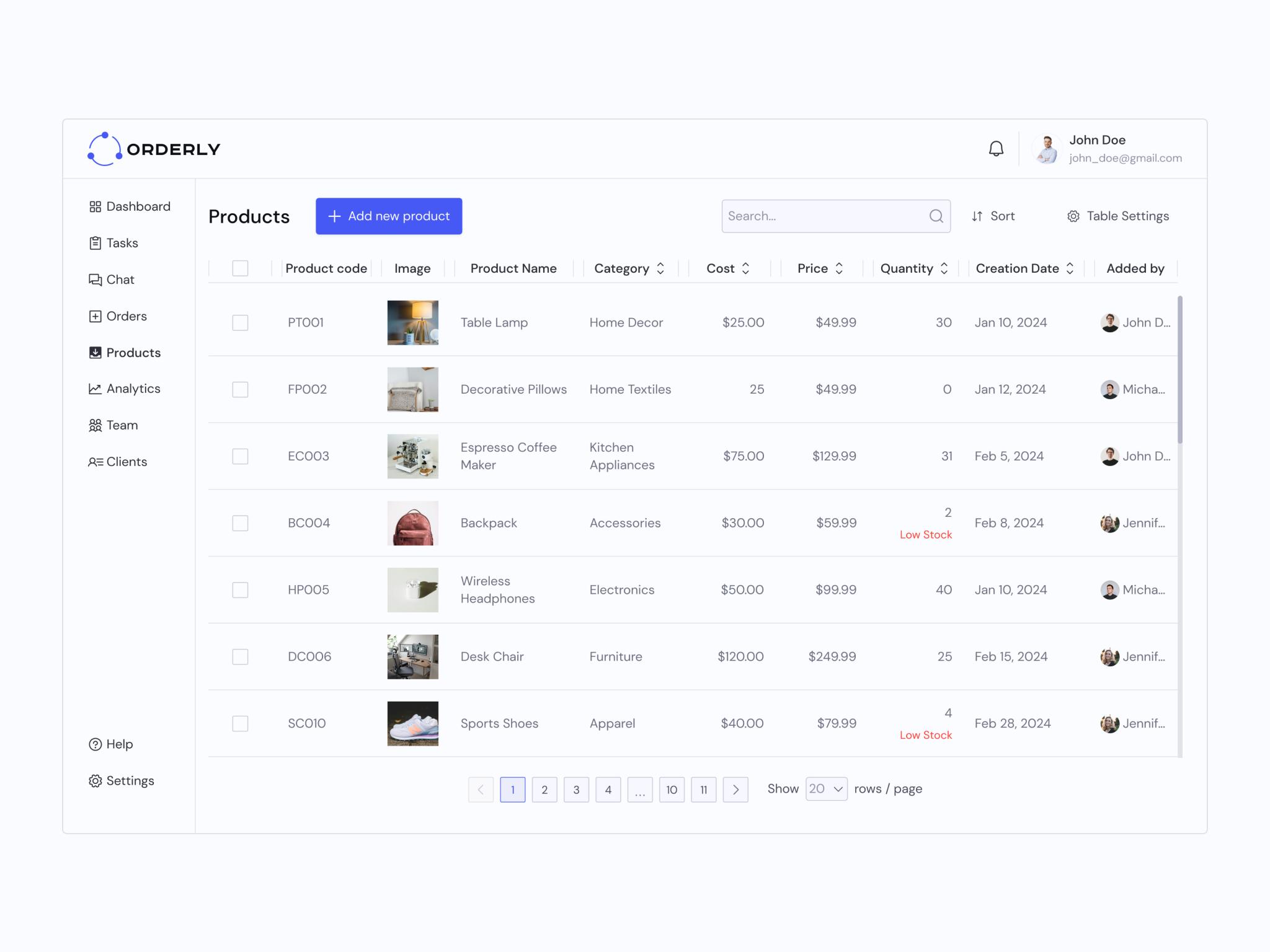Screen dimensions: 1270x952
Task: Open the Table Lamp product thumbnail
Action: (413, 323)
